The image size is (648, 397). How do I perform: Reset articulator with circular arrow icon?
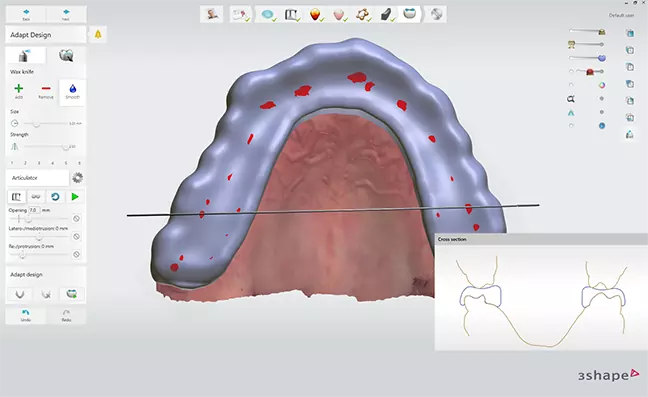click(55, 197)
